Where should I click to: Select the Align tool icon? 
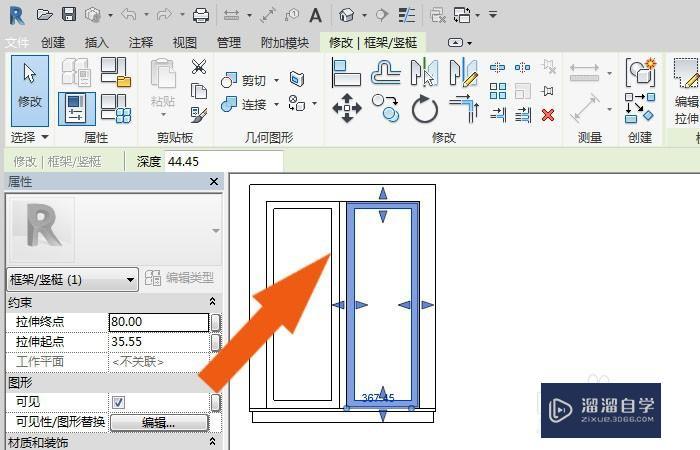coord(346,72)
